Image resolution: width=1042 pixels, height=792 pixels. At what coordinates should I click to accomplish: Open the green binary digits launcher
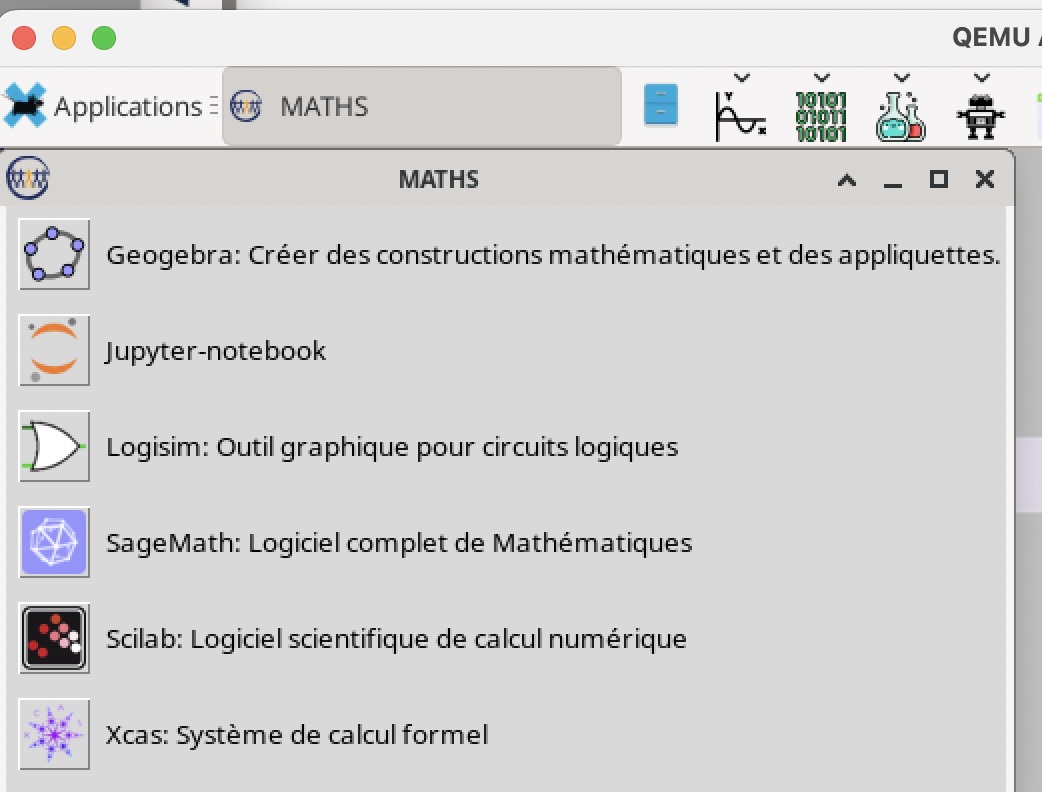(x=821, y=117)
